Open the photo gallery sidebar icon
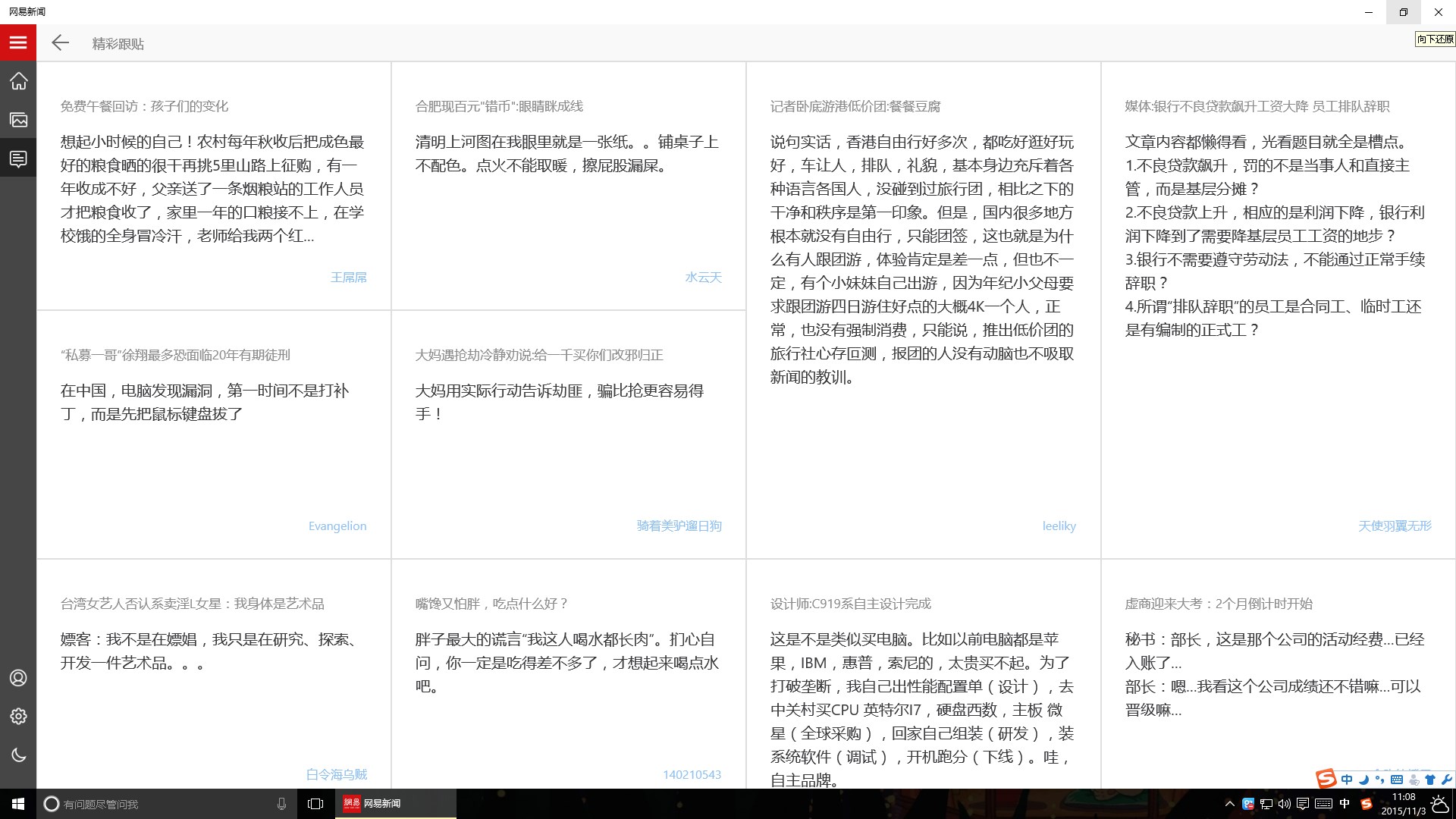Image resolution: width=1456 pixels, height=819 pixels. coord(18,120)
